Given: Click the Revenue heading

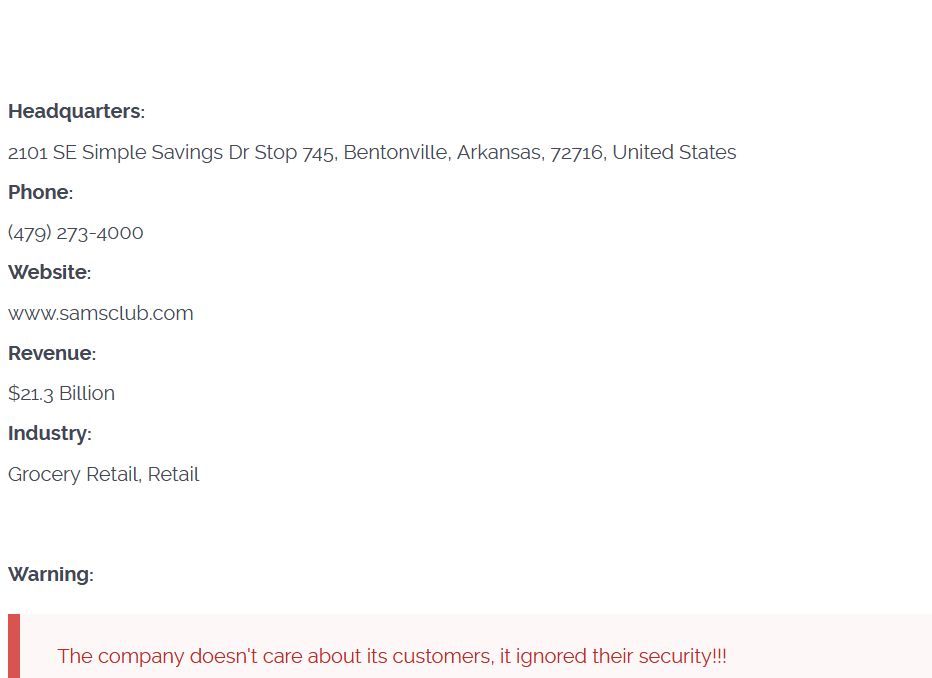Looking at the screenshot, I should click(x=52, y=353).
